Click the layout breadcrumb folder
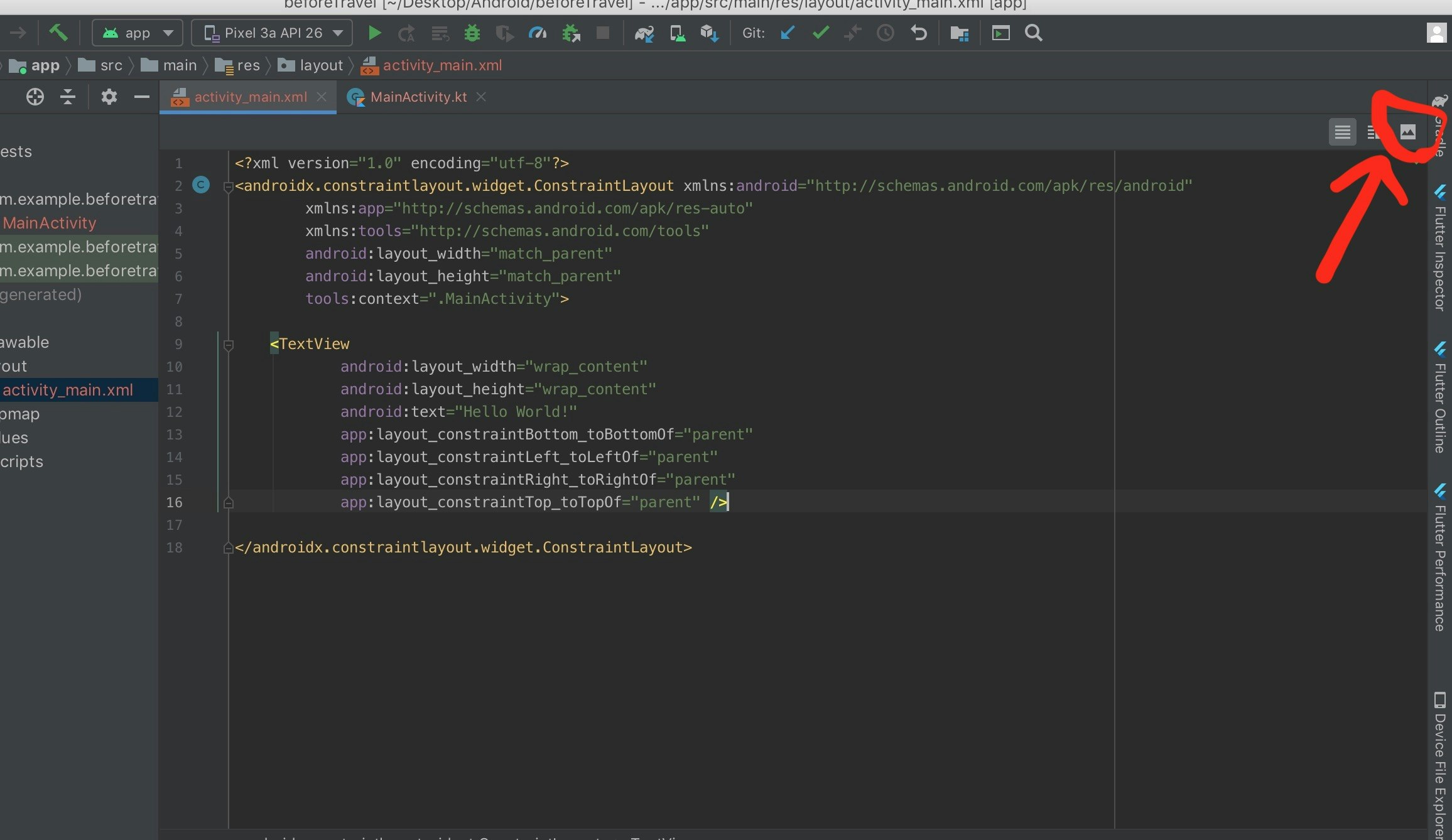This screenshot has height=840, width=1452. click(x=312, y=65)
